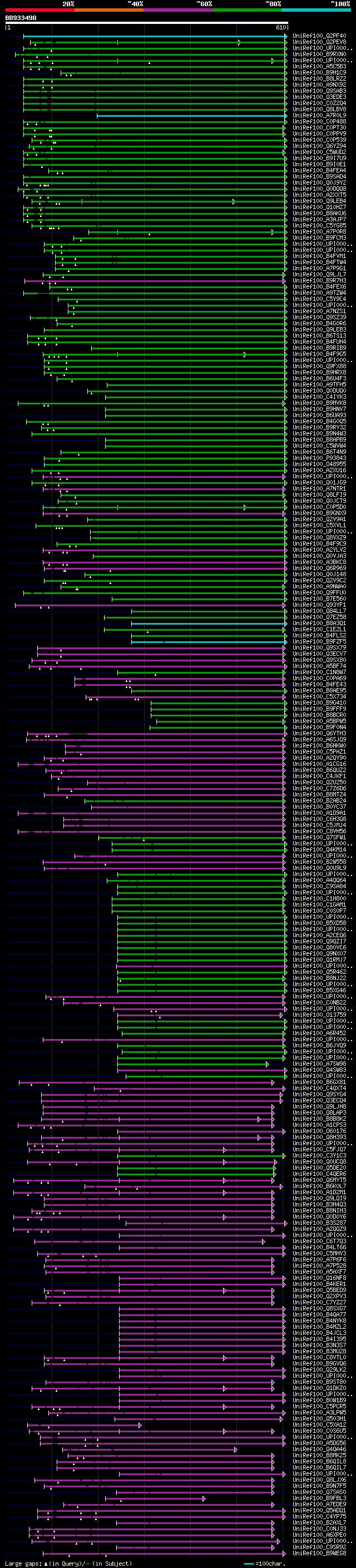Select hit label UniRef100_C6T7Q3
This screenshot has height=1568, width=356.
pos(319,1241)
